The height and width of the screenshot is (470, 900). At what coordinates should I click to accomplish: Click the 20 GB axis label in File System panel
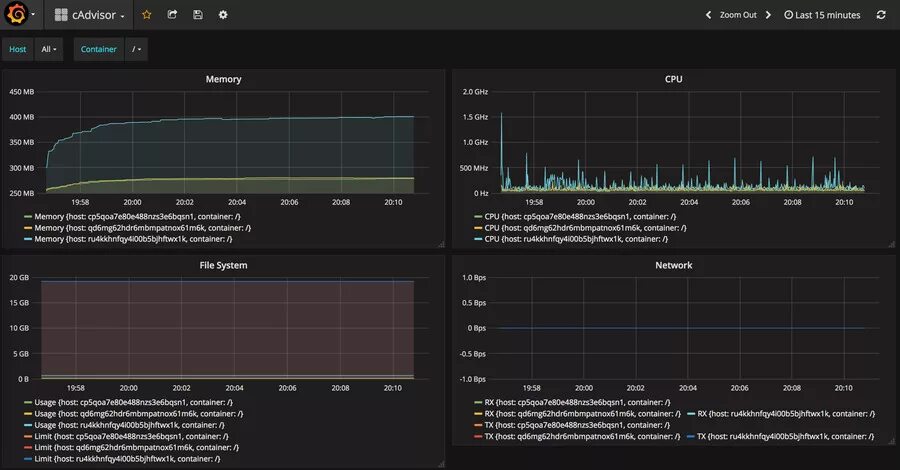[19, 278]
